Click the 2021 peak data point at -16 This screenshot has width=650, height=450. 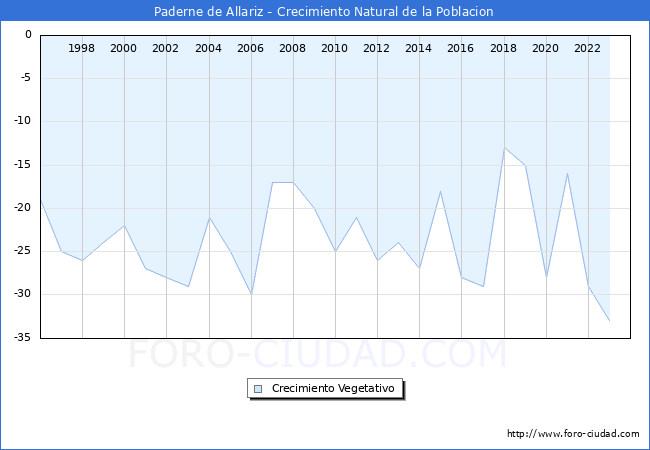pyautogui.click(x=567, y=174)
